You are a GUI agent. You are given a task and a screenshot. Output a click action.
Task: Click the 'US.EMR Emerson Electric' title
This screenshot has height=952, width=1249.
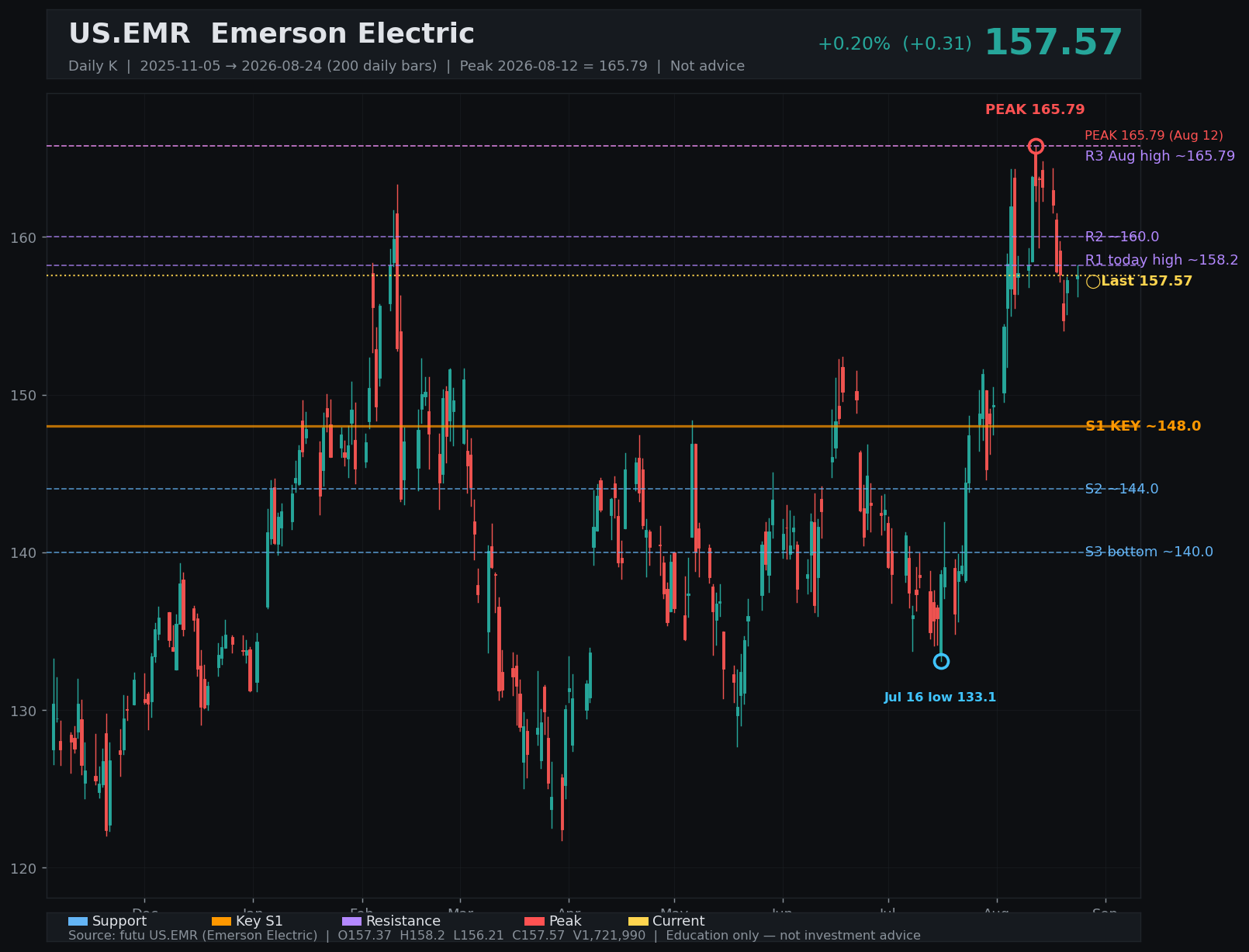(272, 34)
